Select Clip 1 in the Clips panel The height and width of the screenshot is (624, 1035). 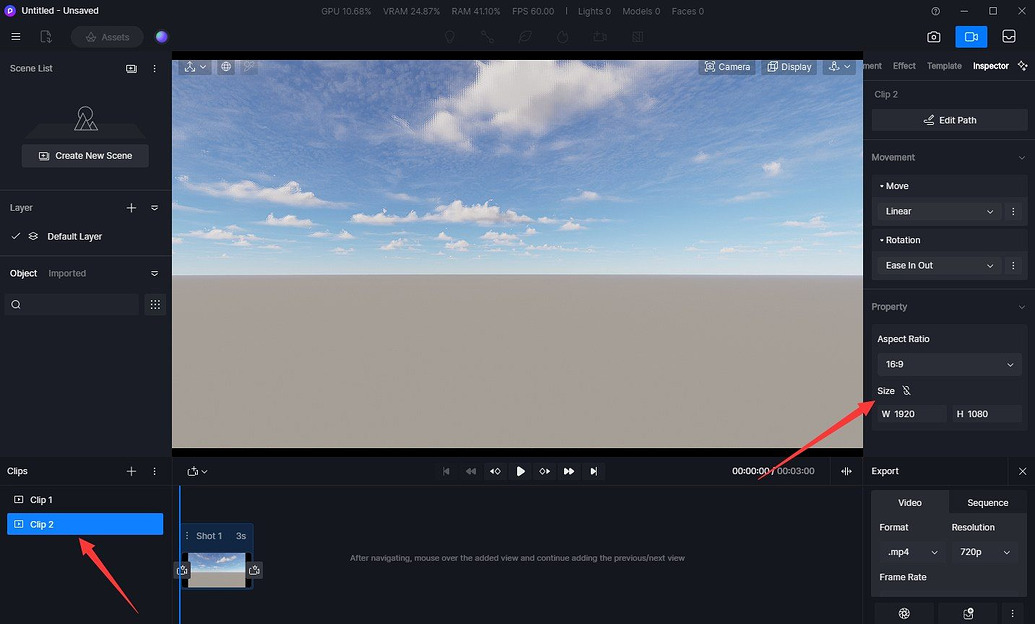(x=42, y=499)
